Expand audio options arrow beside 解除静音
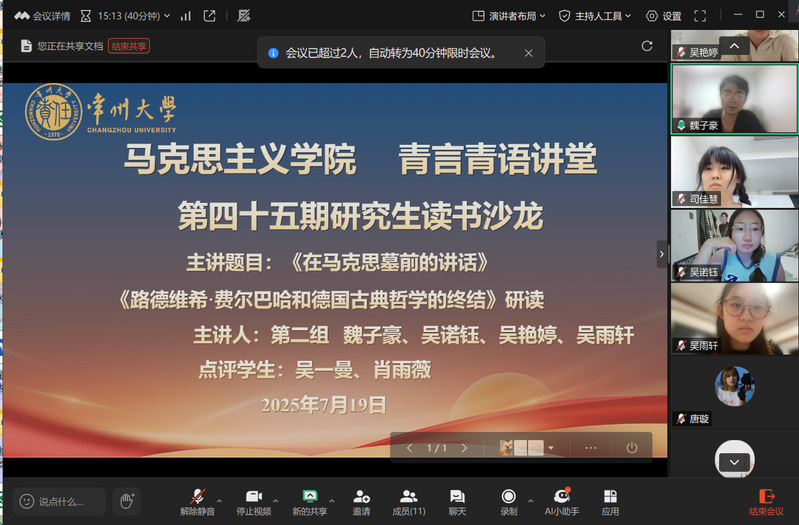This screenshot has height=525, width=799. tap(220, 501)
